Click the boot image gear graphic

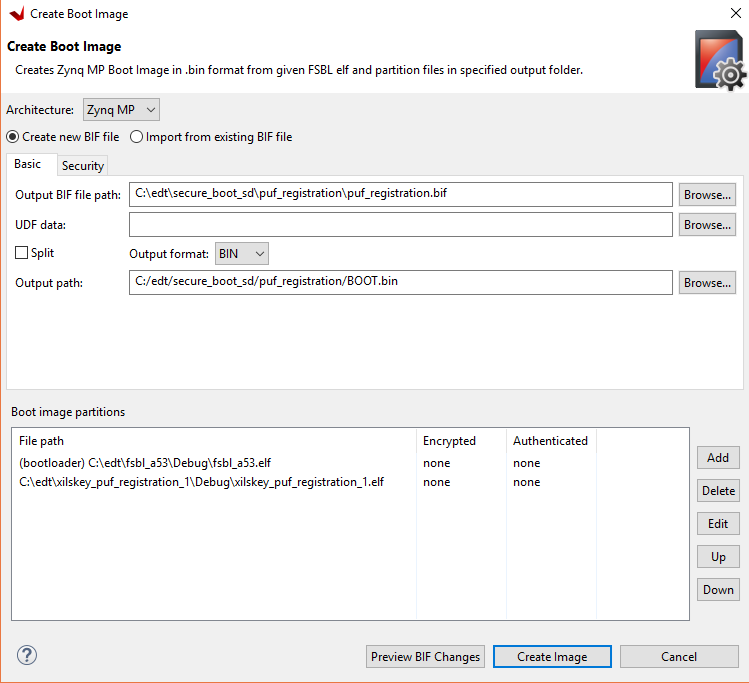[x=720, y=60]
